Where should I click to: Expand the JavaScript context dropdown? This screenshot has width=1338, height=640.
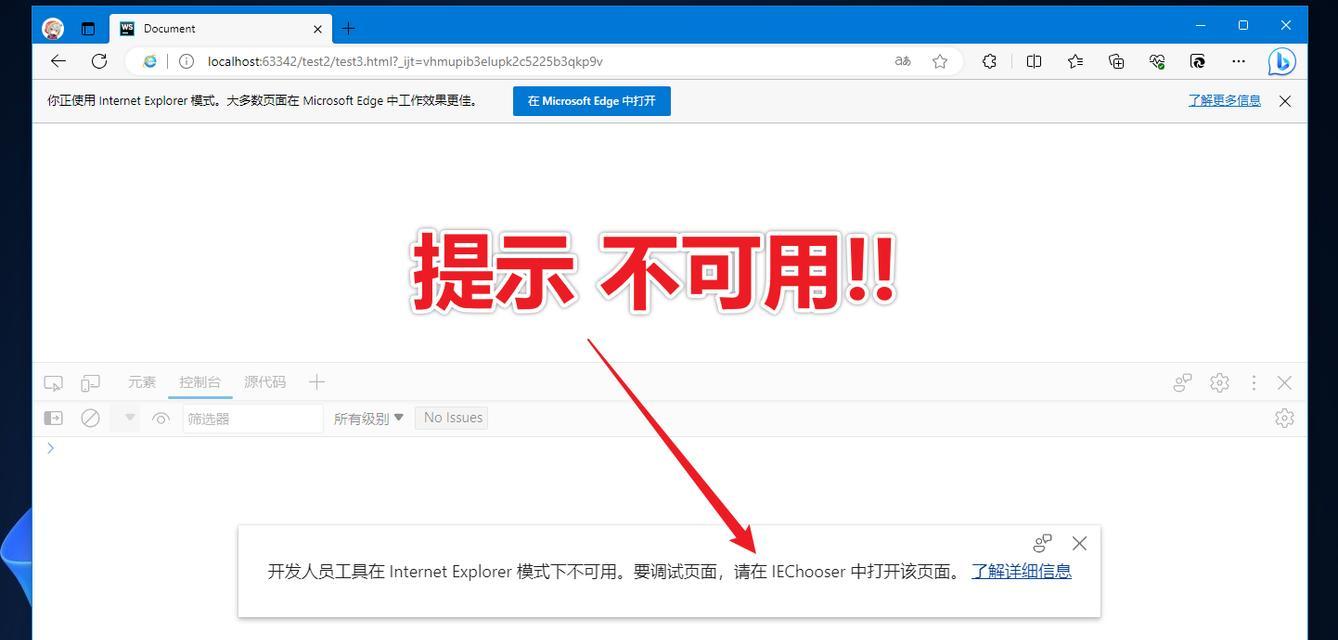129,418
